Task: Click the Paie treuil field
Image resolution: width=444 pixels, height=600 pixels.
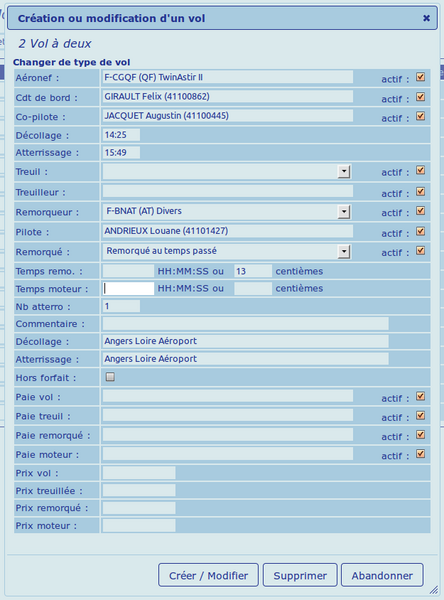Action: 227,415
